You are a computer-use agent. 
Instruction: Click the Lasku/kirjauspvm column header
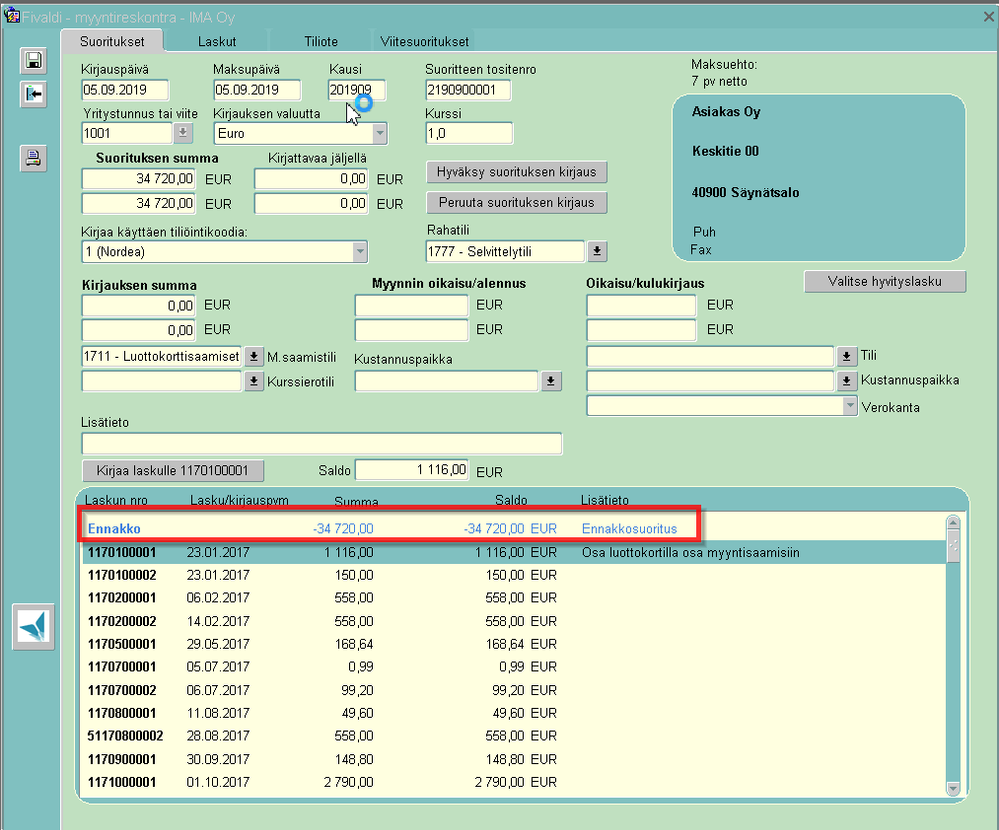[240, 501]
